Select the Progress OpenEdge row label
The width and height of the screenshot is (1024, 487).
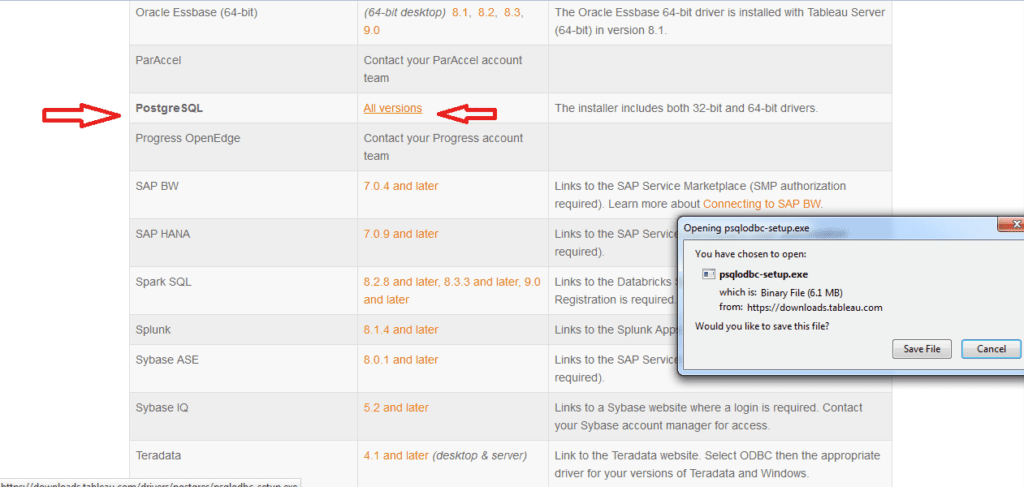188,138
